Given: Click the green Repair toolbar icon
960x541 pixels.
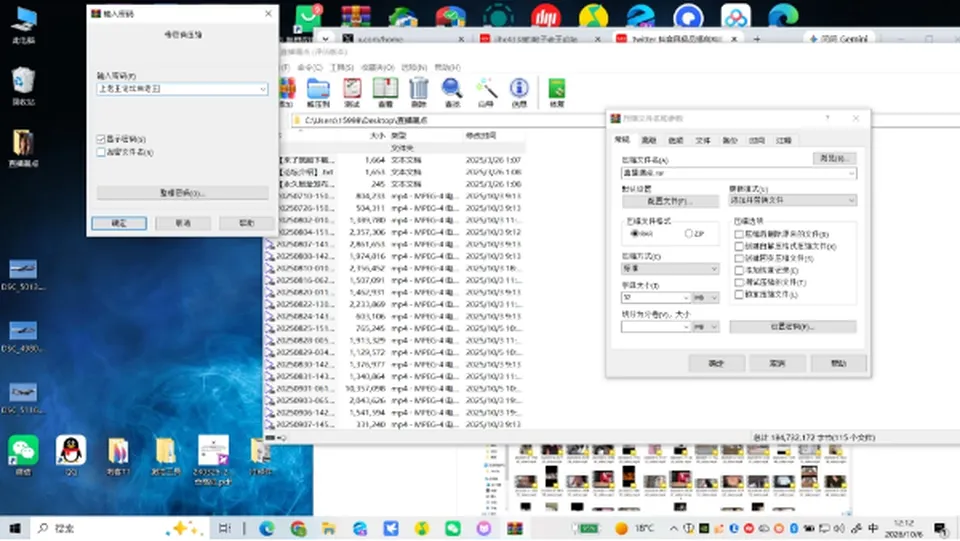Looking at the screenshot, I should (x=557, y=92).
